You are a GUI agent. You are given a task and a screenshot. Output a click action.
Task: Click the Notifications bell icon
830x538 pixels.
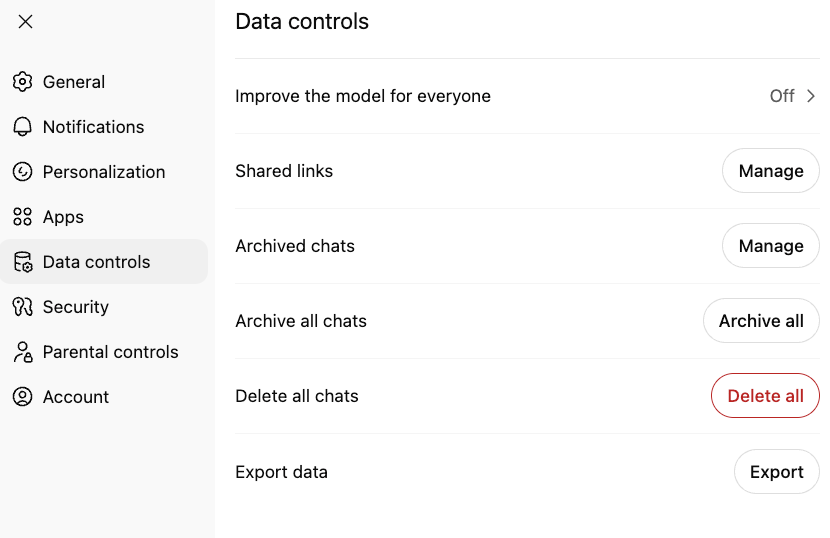click(22, 127)
